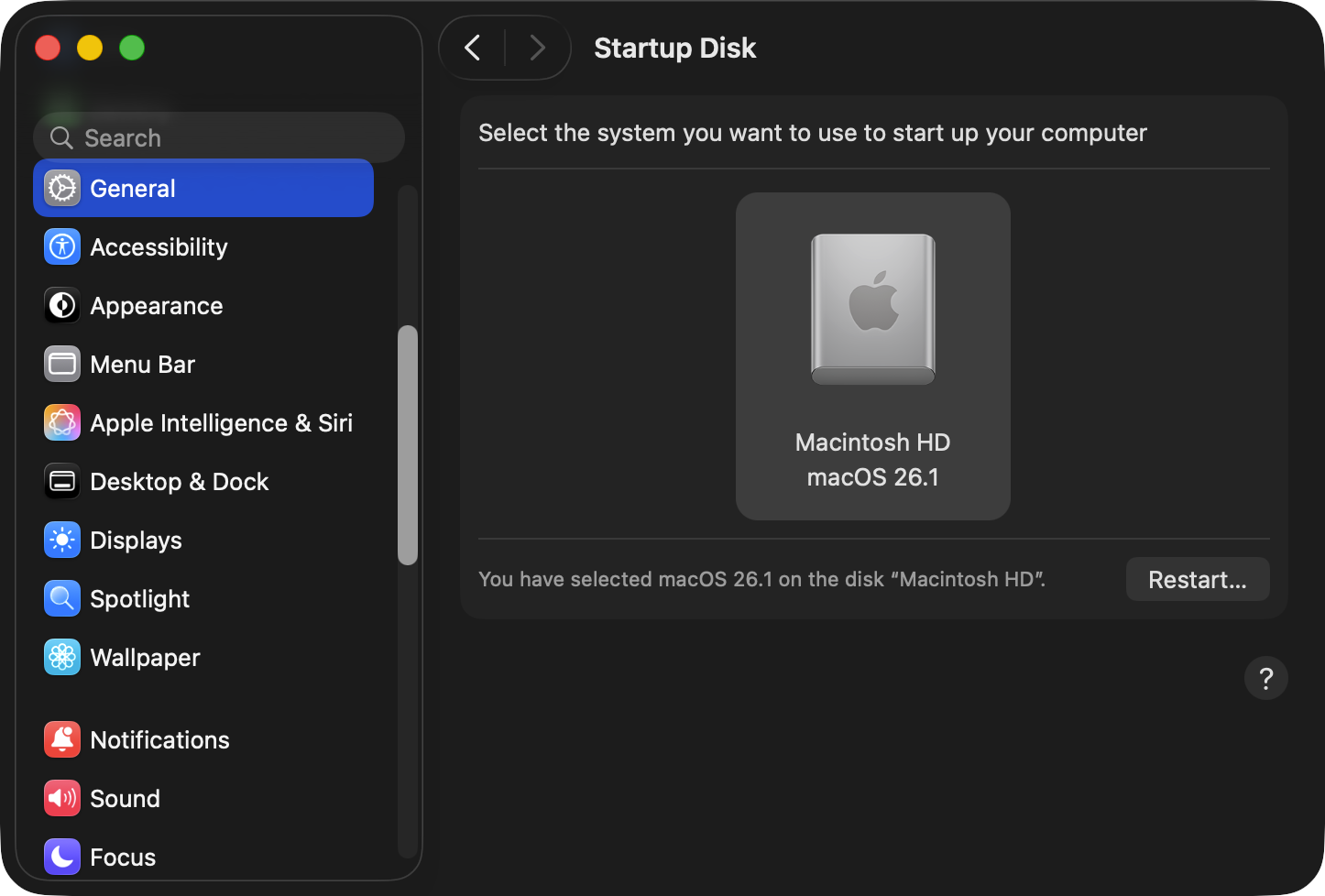Click the "You have selected macOS 26.1" status text
1325x896 pixels.
point(761,579)
